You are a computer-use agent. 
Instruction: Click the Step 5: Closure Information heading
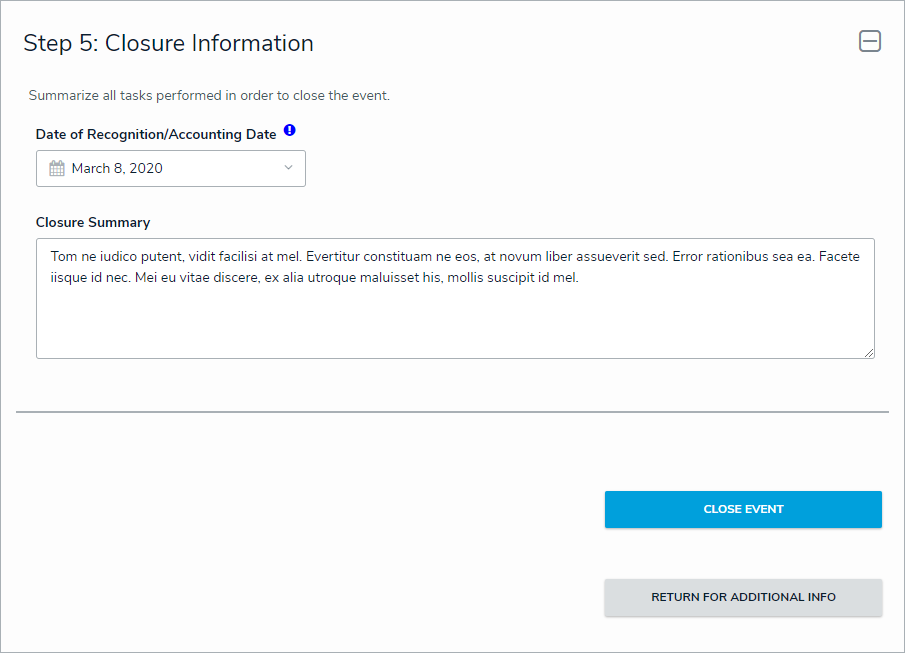click(168, 43)
